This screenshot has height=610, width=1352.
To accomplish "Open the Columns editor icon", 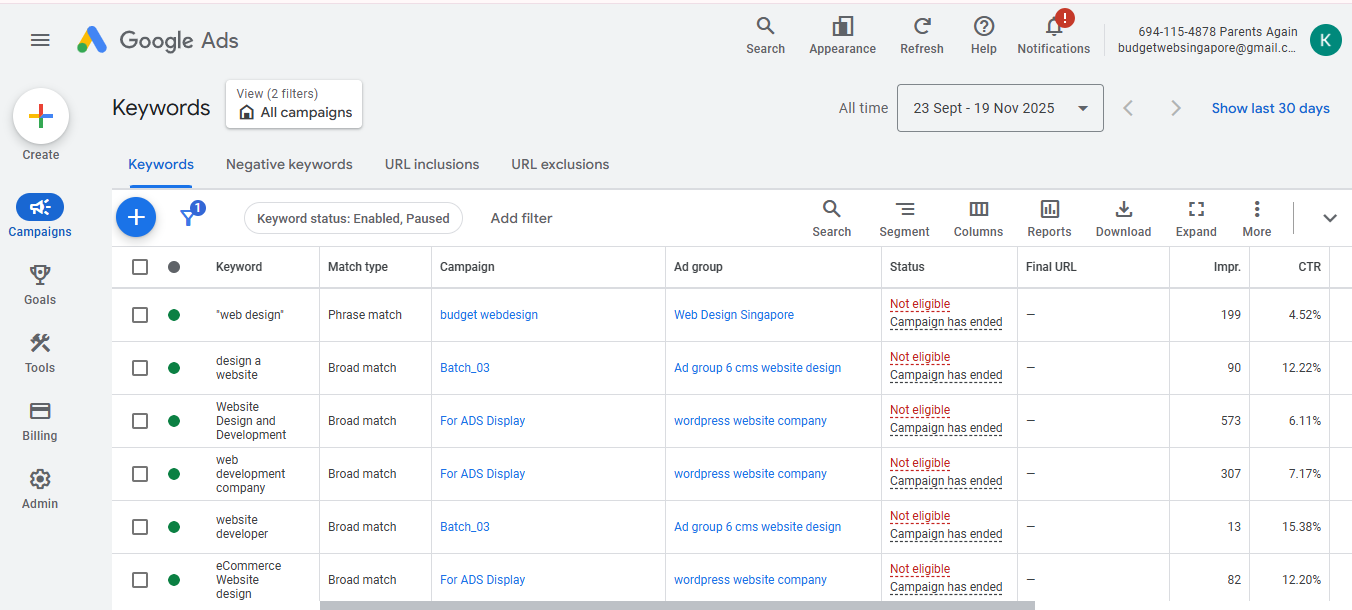I will point(978,210).
